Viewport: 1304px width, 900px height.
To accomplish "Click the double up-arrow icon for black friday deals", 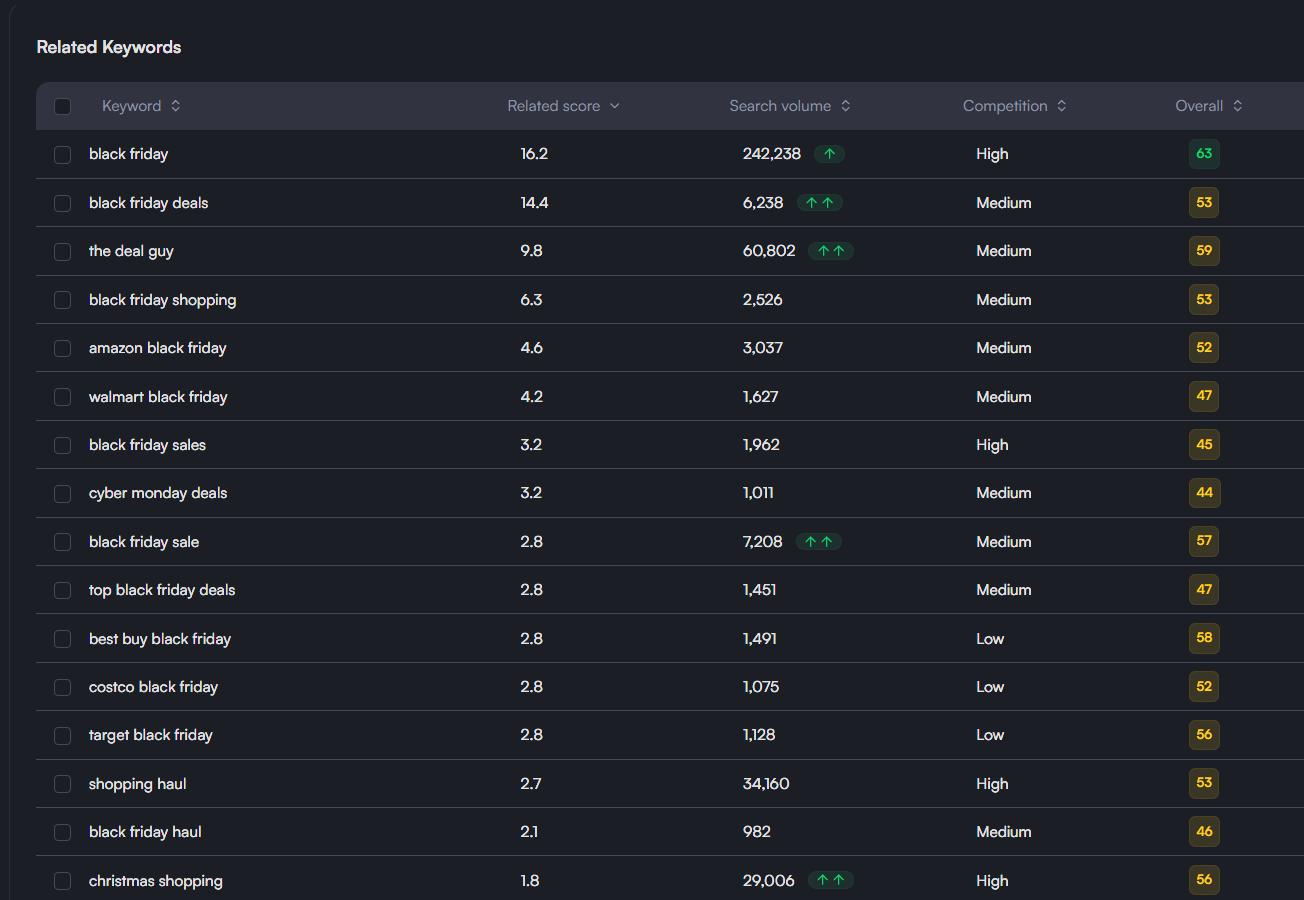I will [819, 202].
